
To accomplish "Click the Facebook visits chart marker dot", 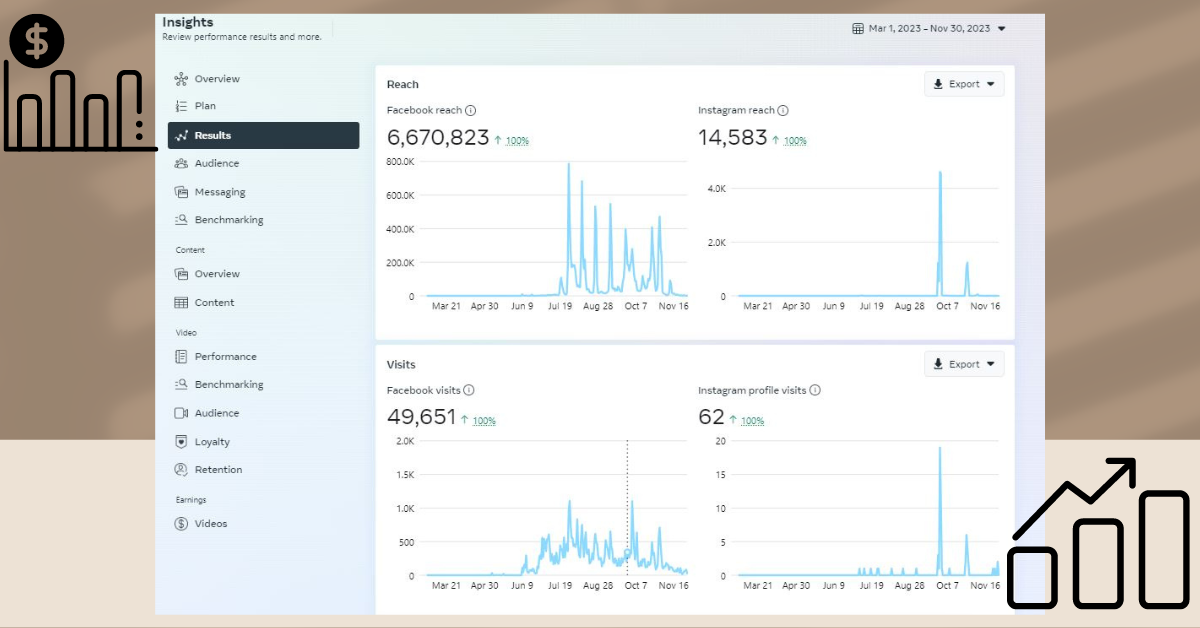I will (x=628, y=553).
